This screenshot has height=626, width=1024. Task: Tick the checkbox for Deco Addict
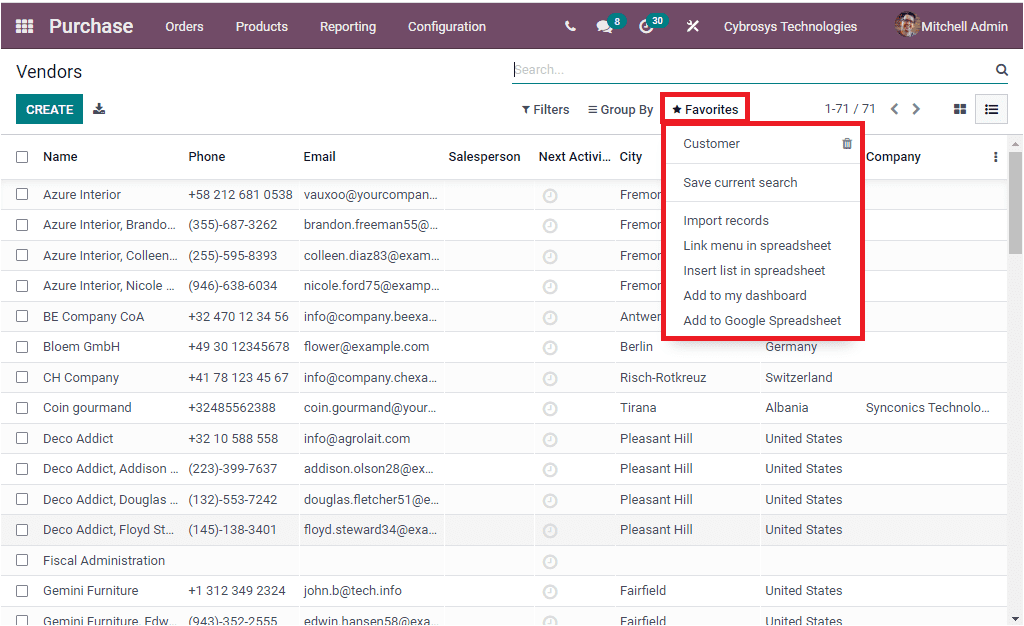[x=22, y=438]
